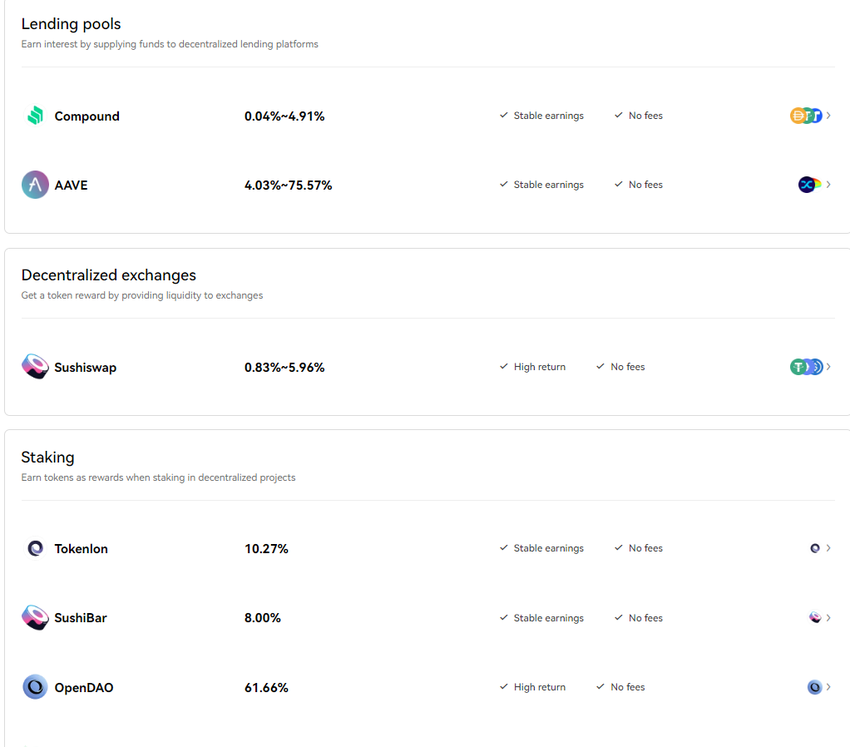
Task: Click Sushiswap's supported token icons cluster
Action: [x=807, y=366]
